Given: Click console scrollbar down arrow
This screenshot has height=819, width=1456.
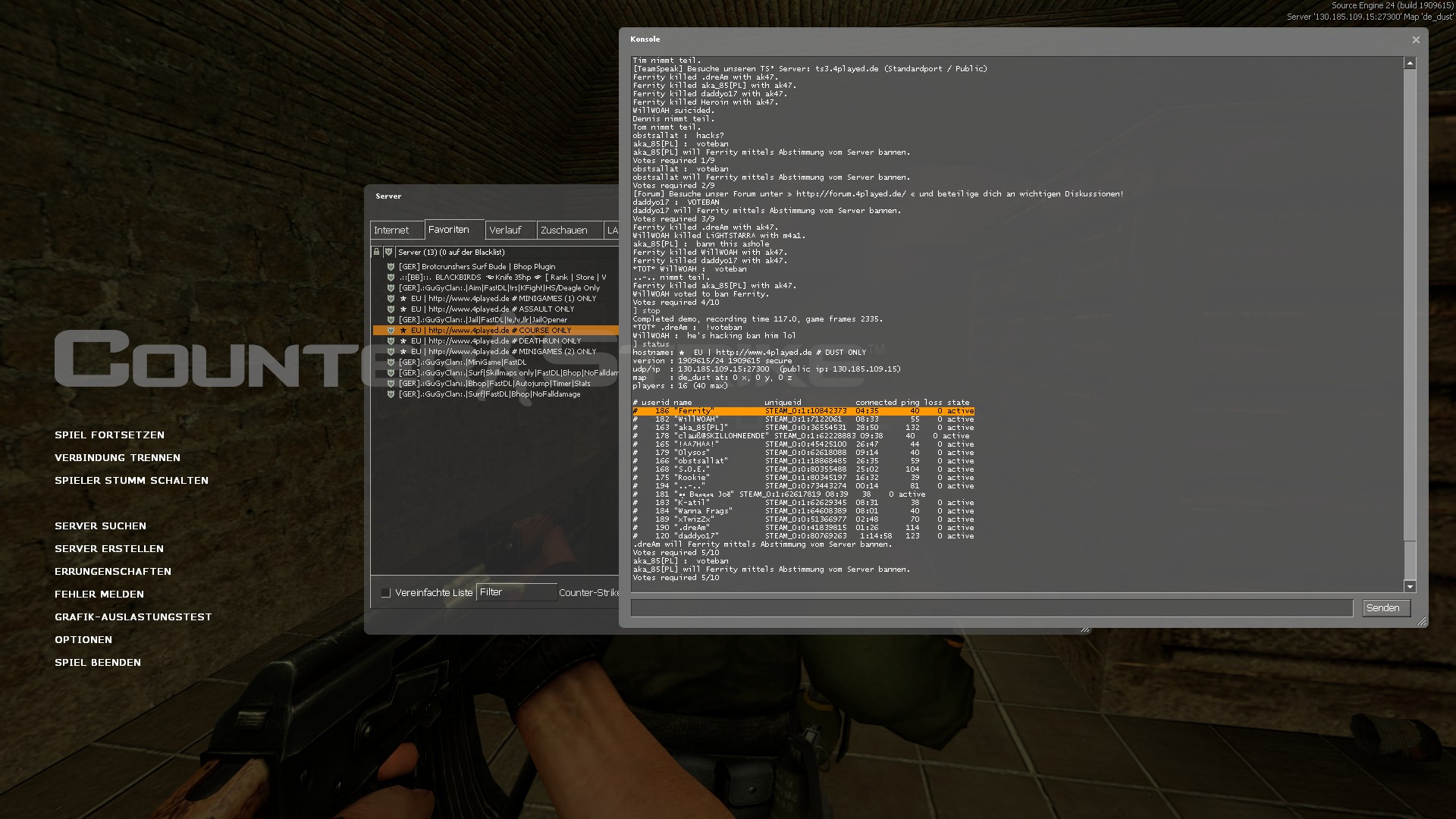Looking at the screenshot, I should tap(1410, 586).
